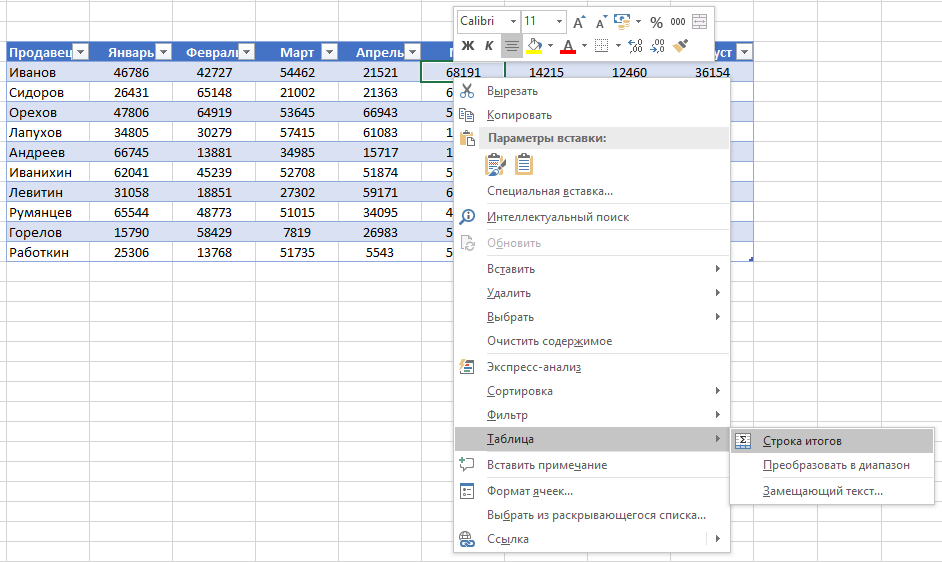942x562 pixels.
Task: Click the decrease font size icon
Action: click(x=601, y=22)
